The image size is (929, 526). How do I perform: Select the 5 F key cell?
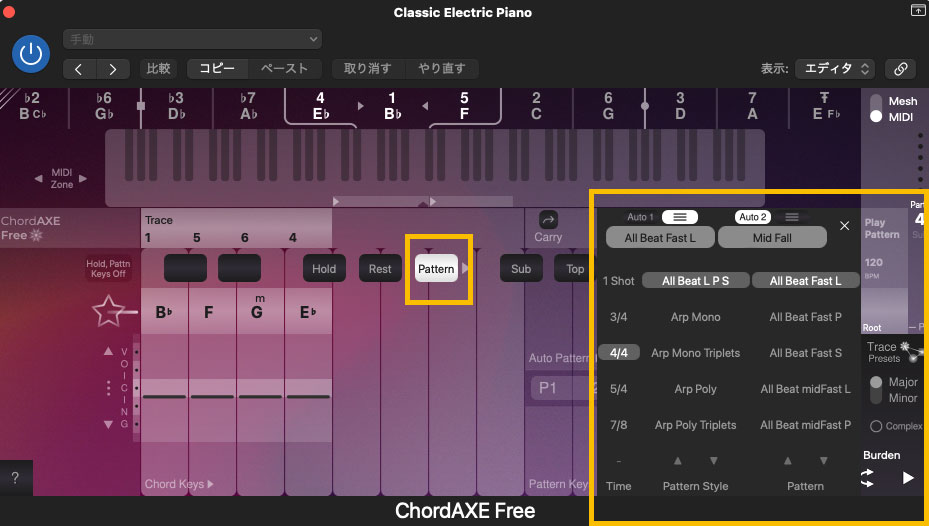[x=464, y=106]
